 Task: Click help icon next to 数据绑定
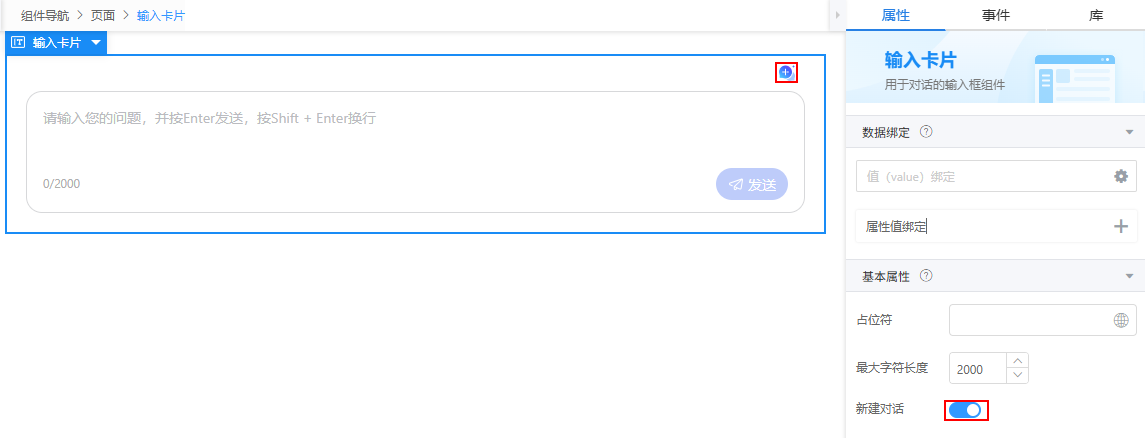pyautogui.click(x=926, y=132)
